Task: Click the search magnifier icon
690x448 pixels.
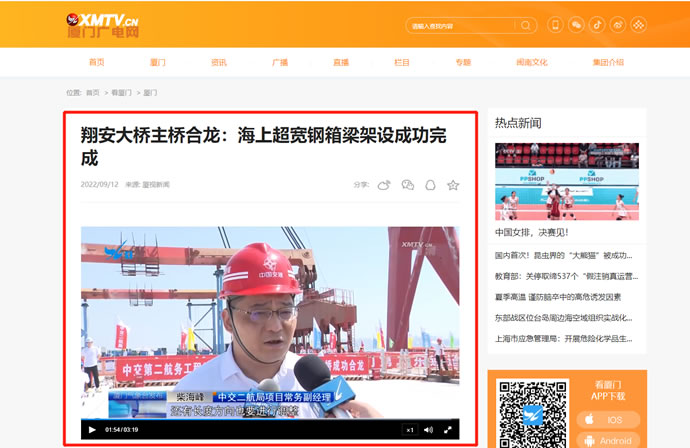Action: coord(525,25)
